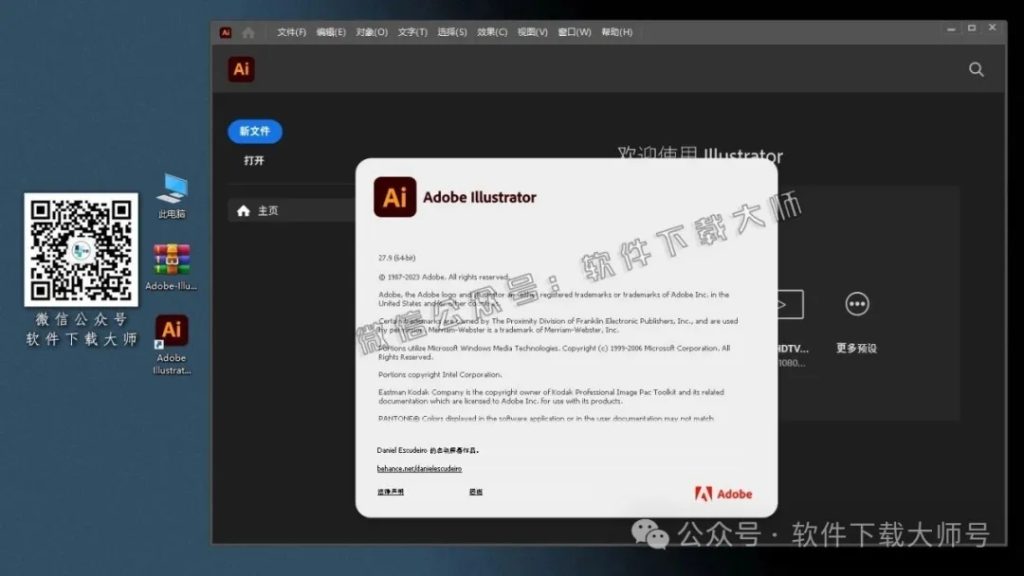
Task: Click the 图标 credits link in the dialog
Action: tap(475, 491)
